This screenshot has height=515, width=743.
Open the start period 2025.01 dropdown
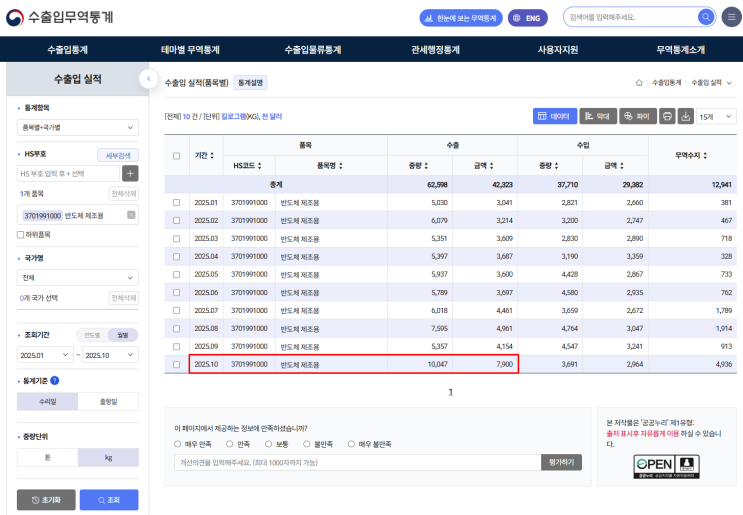click(45, 355)
